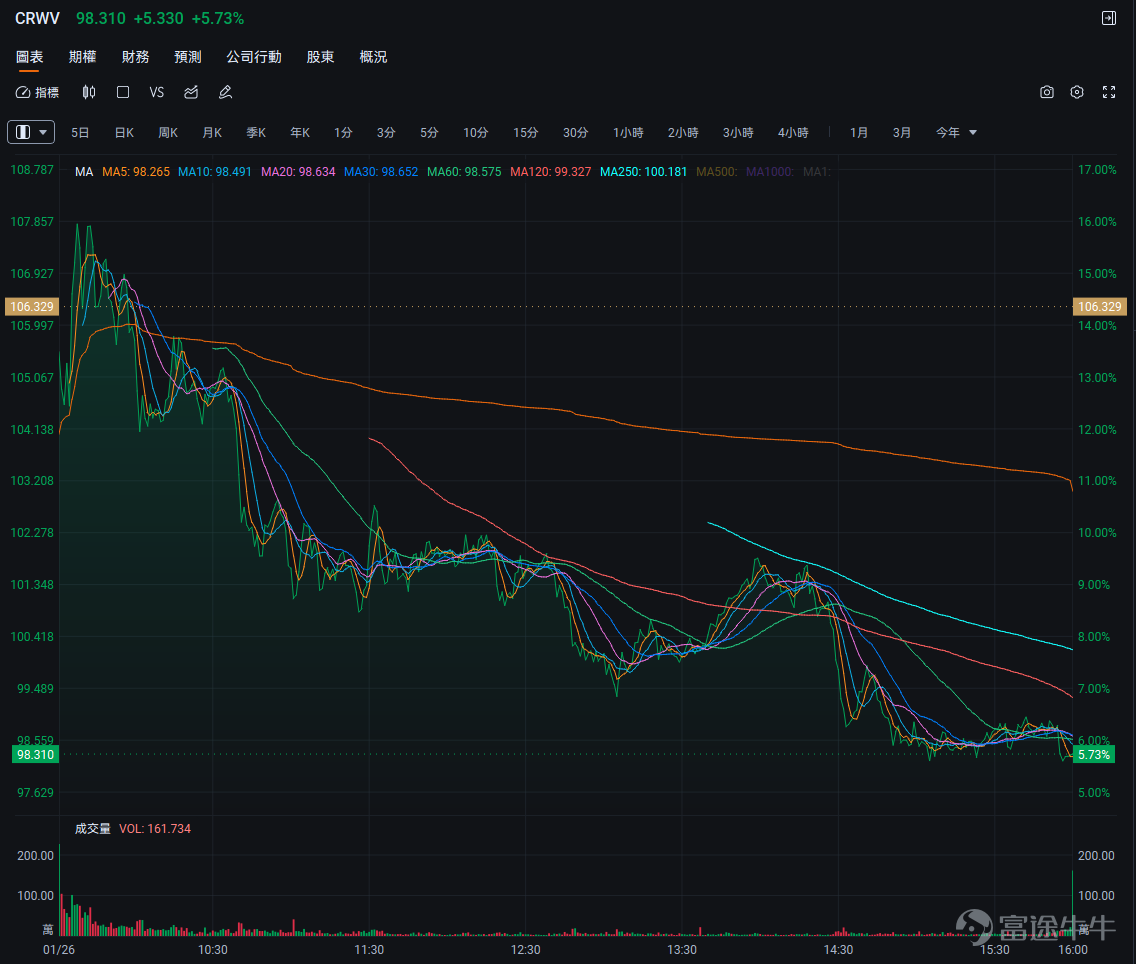The width and height of the screenshot is (1136, 964).
Task: Open the 預測 tab
Action: click(x=188, y=56)
